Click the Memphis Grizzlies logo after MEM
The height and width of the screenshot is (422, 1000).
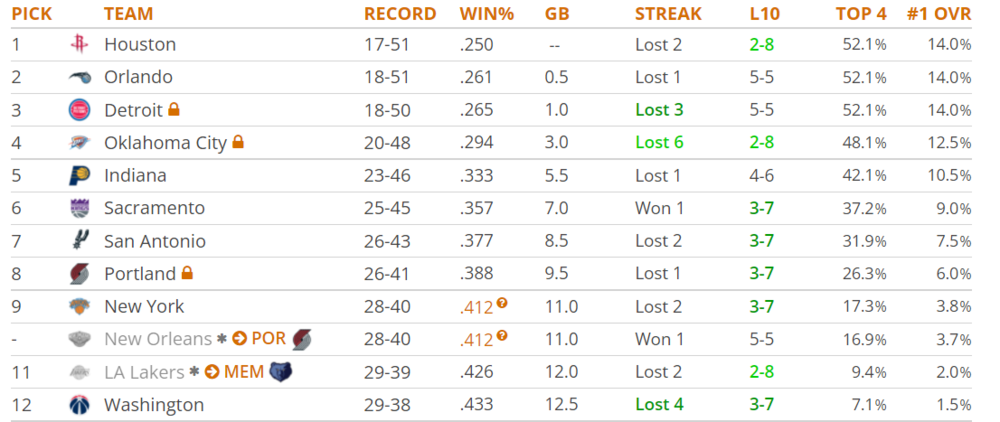[281, 372]
